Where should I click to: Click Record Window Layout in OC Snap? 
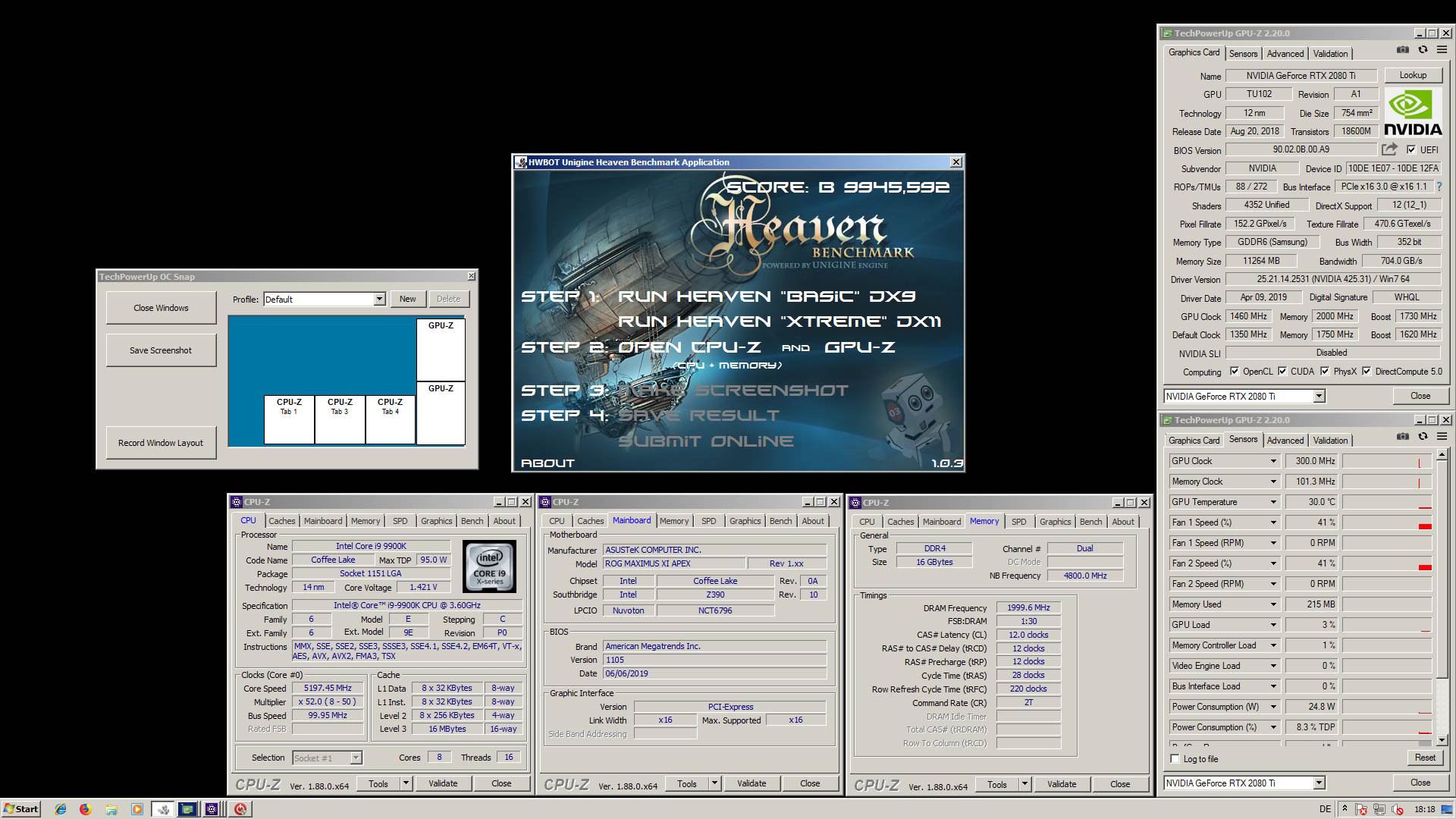click(x=161, y=443)
